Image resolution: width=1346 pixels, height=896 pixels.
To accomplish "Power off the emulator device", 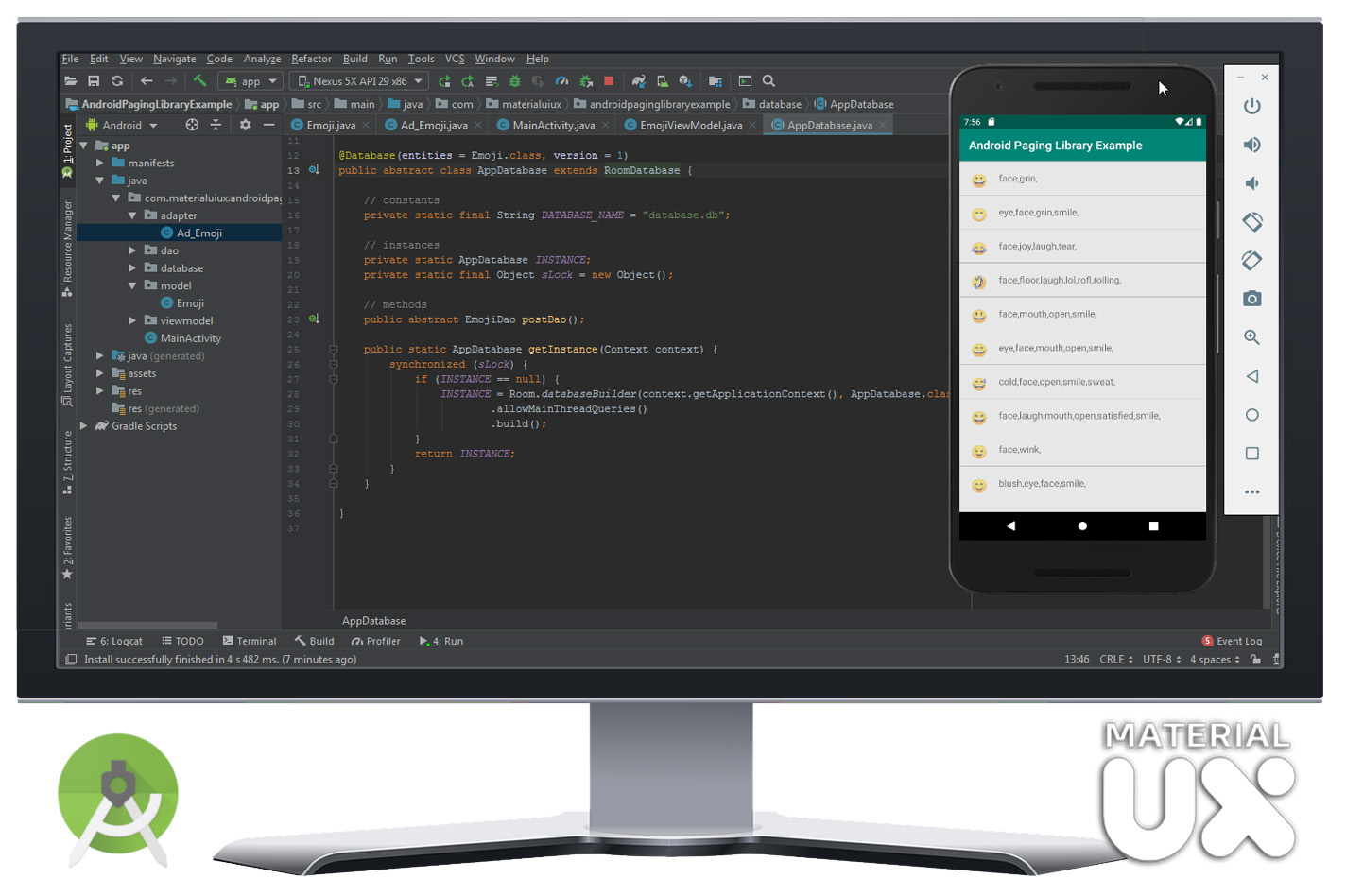I will (x=1251, y=107).
